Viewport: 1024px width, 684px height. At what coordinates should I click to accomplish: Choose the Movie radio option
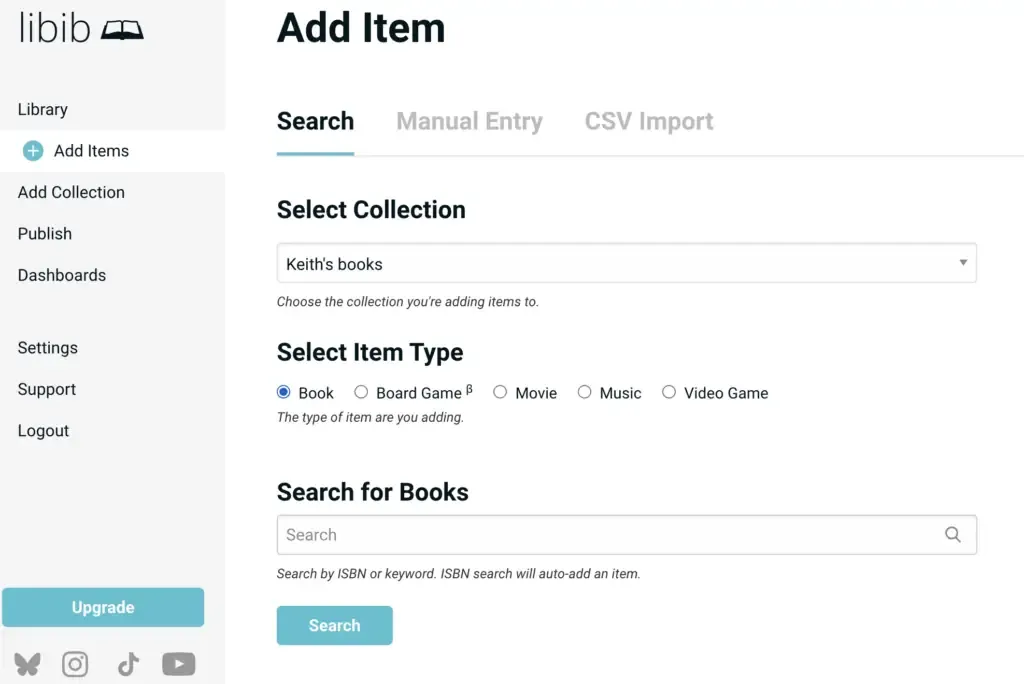[x=500, y=393]
